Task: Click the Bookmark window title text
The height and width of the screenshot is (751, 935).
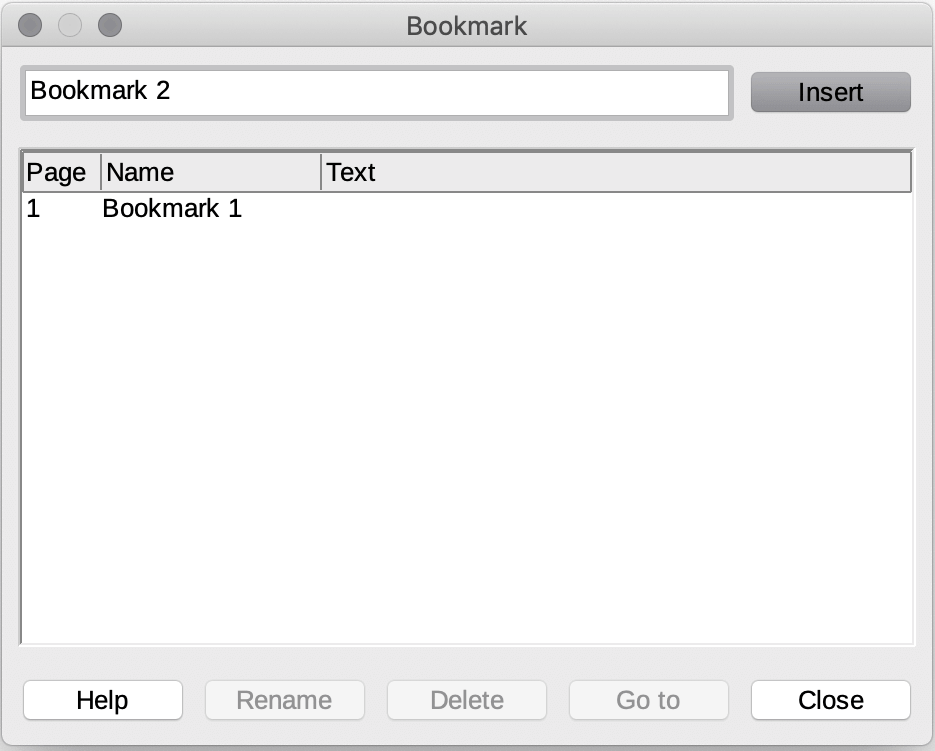Action: [466, 26]
